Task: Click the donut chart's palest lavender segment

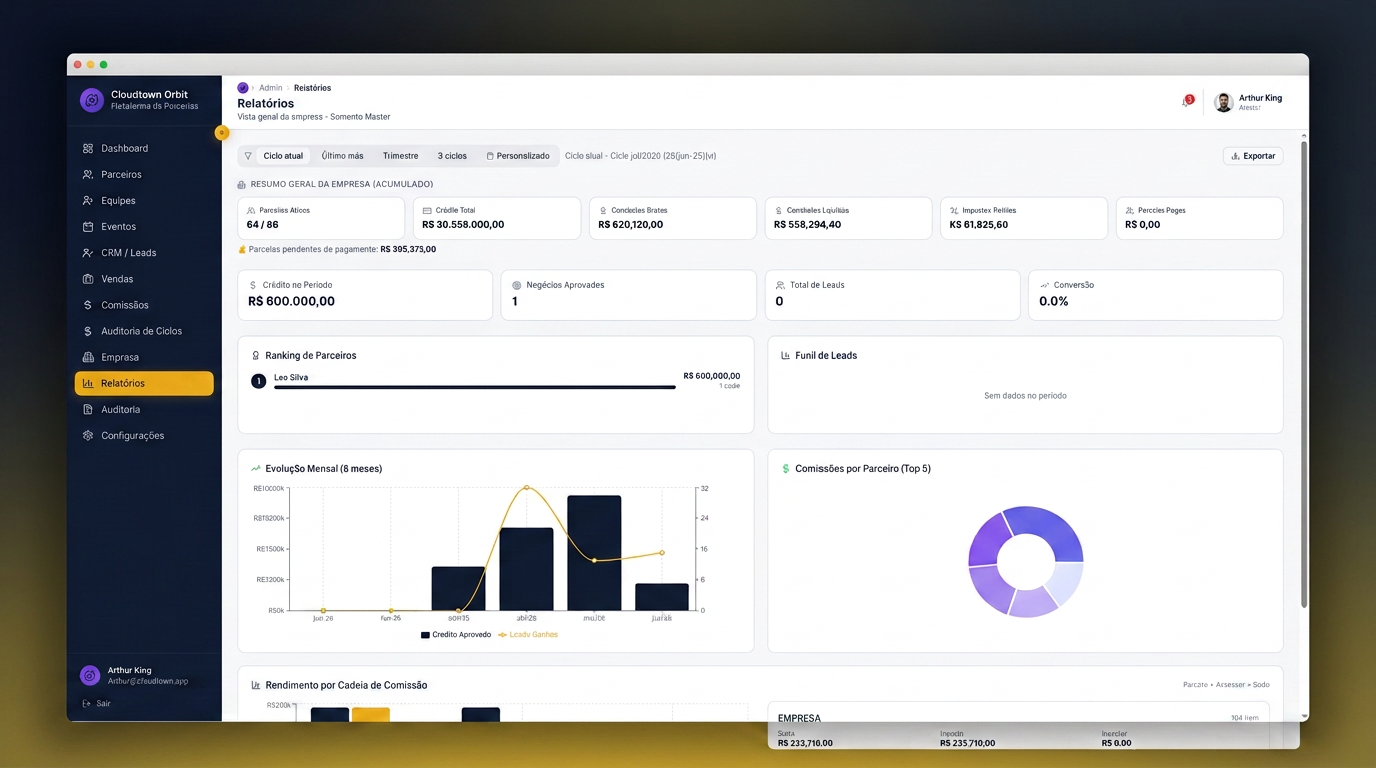Action: pyautogui.click(x=1067, y=583)
